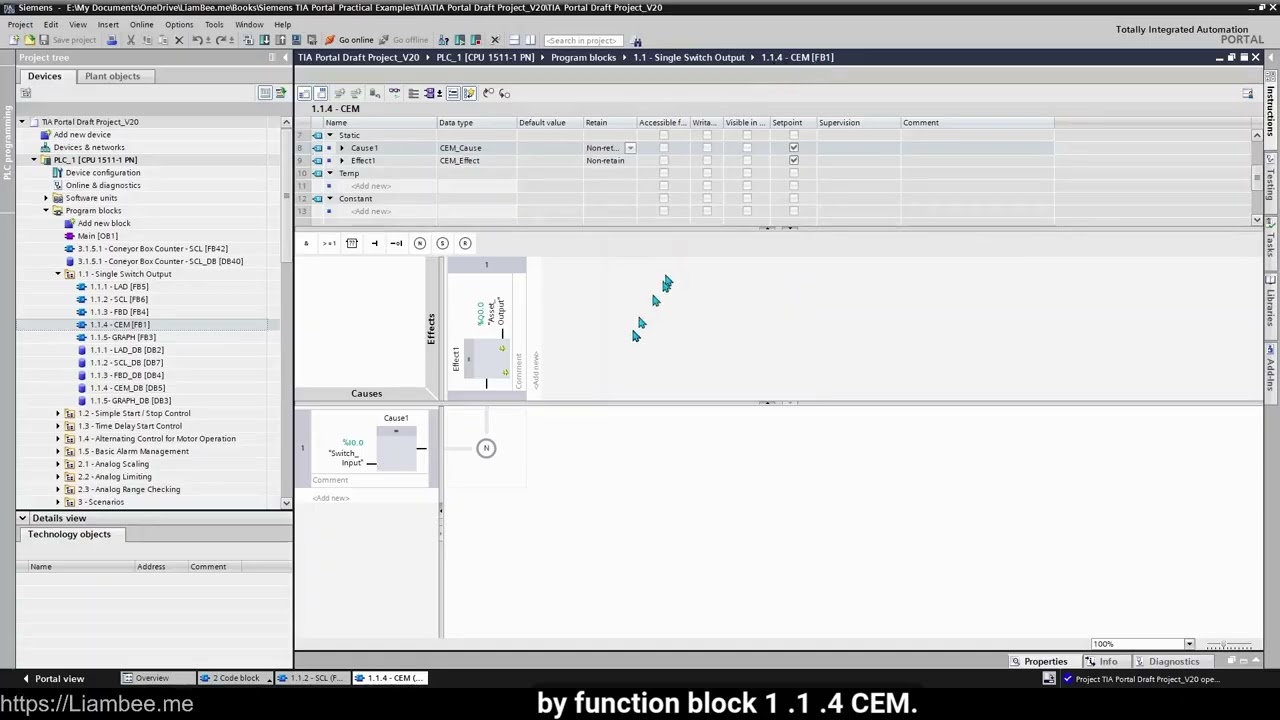Expand the Cause1 variable row
This screenshot has height=720, width=1280.
(342, 148)
